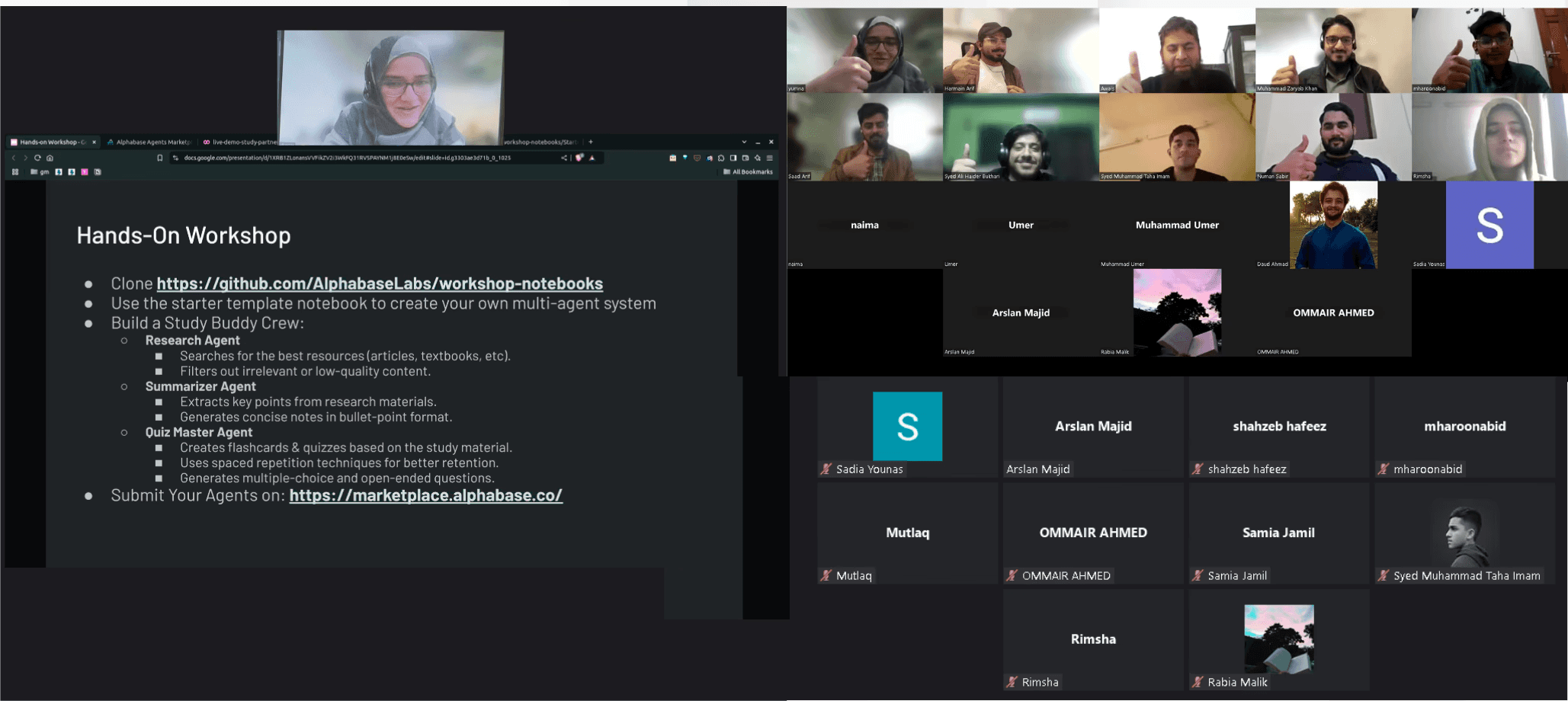Viewport: 1568px width, 701px height.
Task: Switch to Hands-on Workshop tab
Action: (x=52, y=142)
